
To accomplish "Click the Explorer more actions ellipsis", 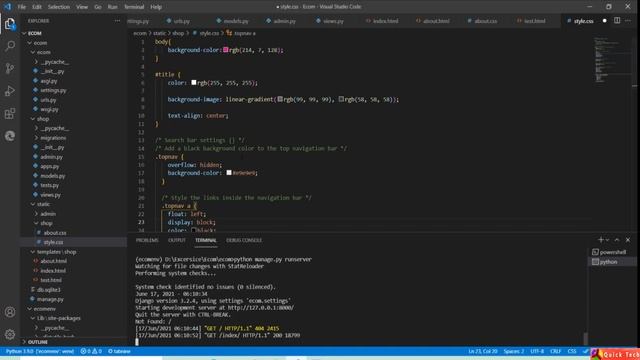I will tap(118, 21).
